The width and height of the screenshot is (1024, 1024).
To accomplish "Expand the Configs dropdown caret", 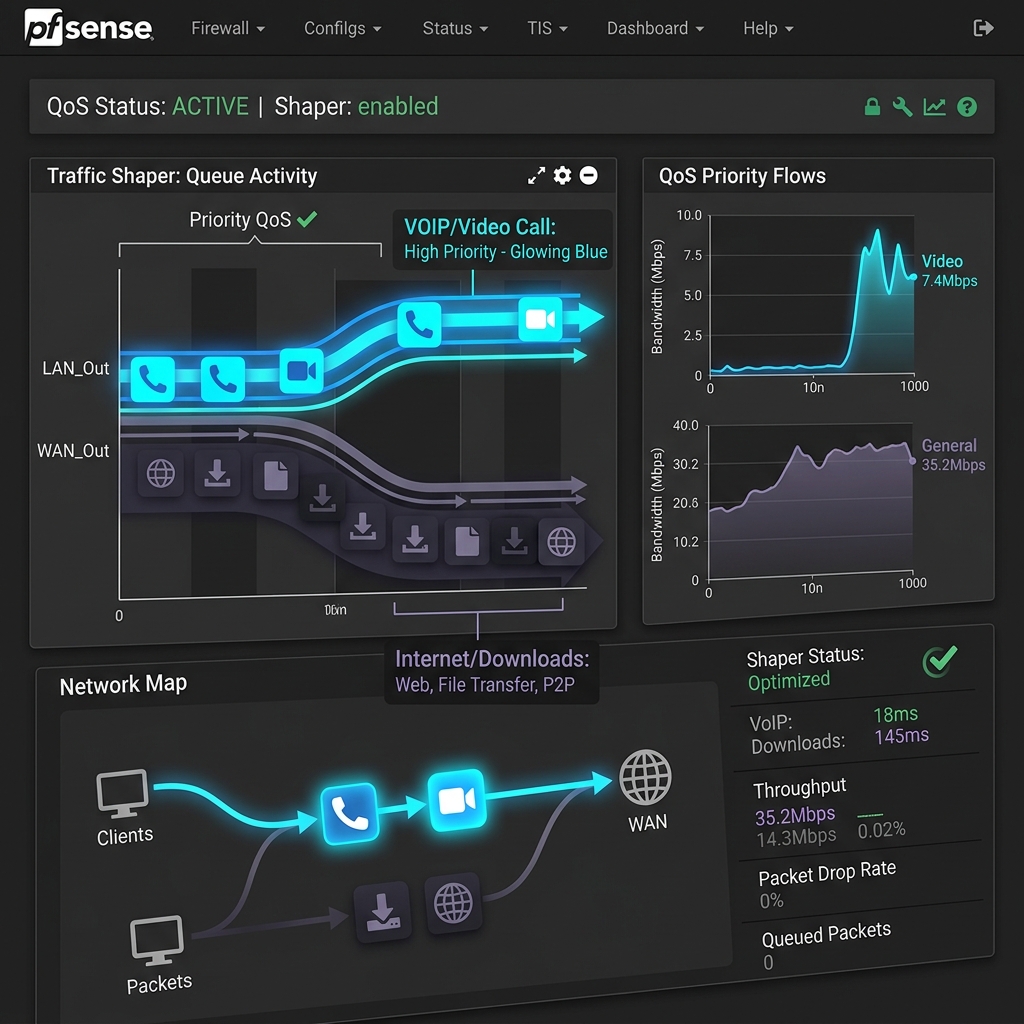I will point(377,29).
